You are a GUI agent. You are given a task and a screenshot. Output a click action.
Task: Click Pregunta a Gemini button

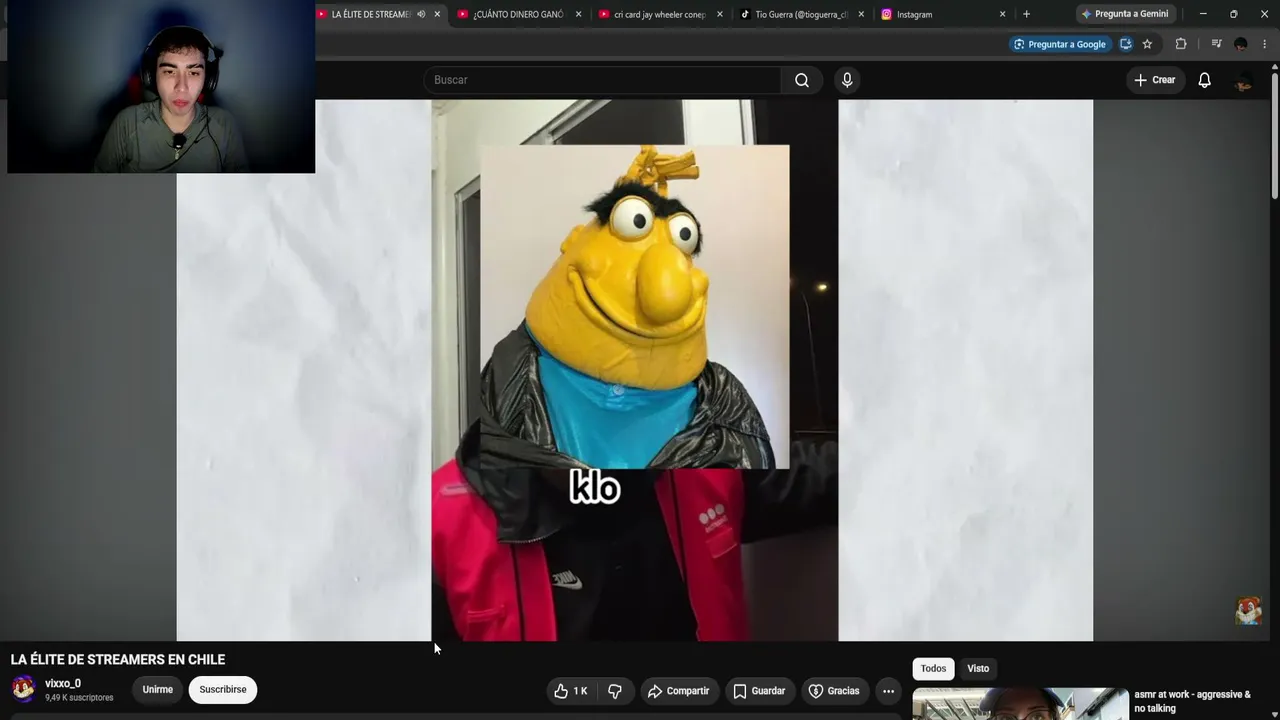(x=1124, y=14)
